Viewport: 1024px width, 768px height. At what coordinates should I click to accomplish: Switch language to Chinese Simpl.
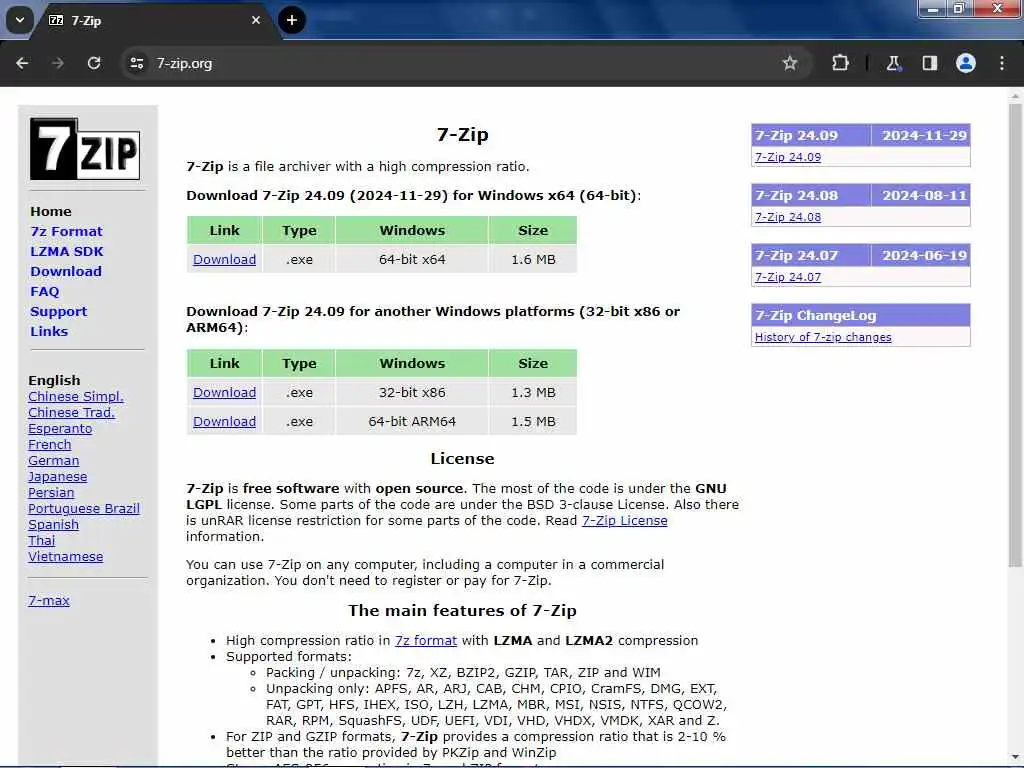point(76,396)
